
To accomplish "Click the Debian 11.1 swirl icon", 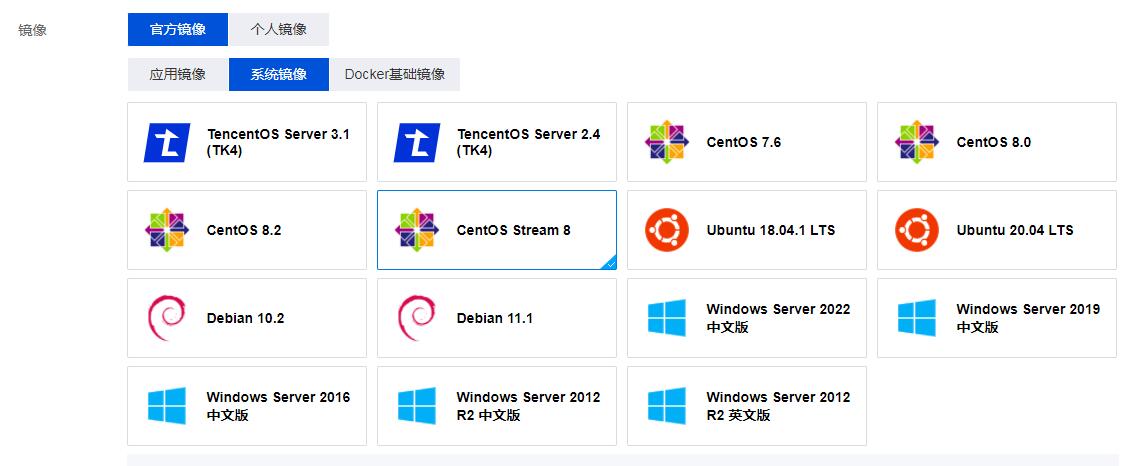I will 417,318.
